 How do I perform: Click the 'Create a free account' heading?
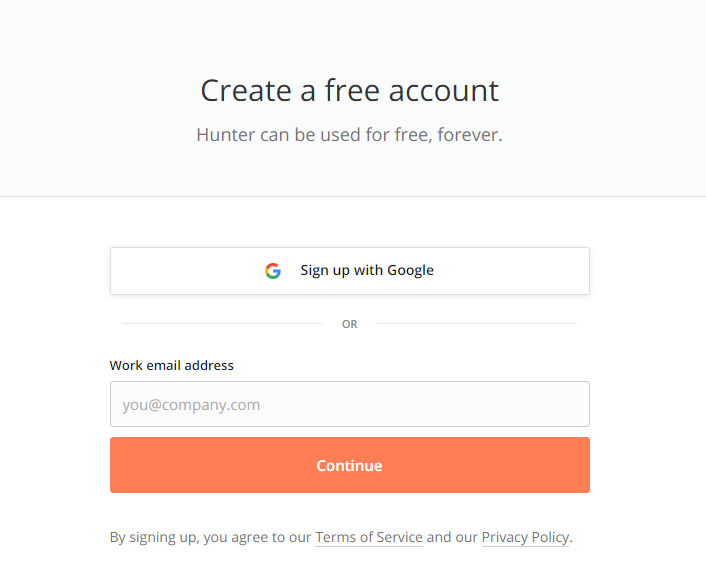click(x=349, y=90)
